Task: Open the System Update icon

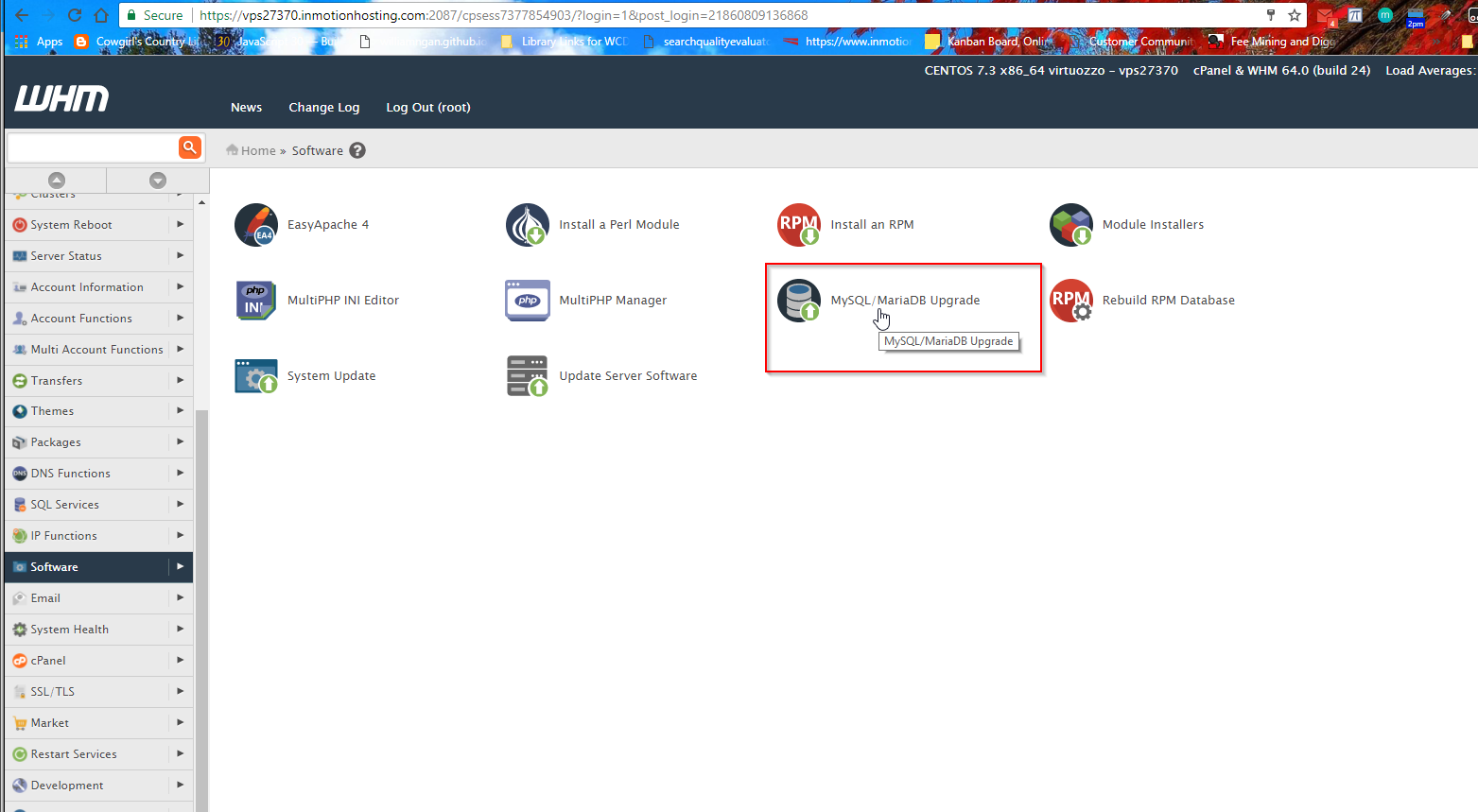Action: coord(255,376)
